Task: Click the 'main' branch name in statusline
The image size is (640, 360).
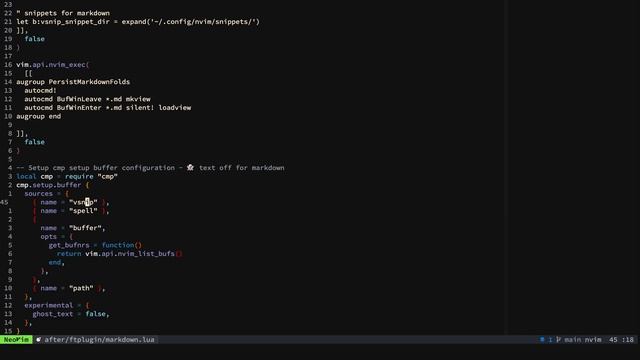Action: (x=573, y=340)
